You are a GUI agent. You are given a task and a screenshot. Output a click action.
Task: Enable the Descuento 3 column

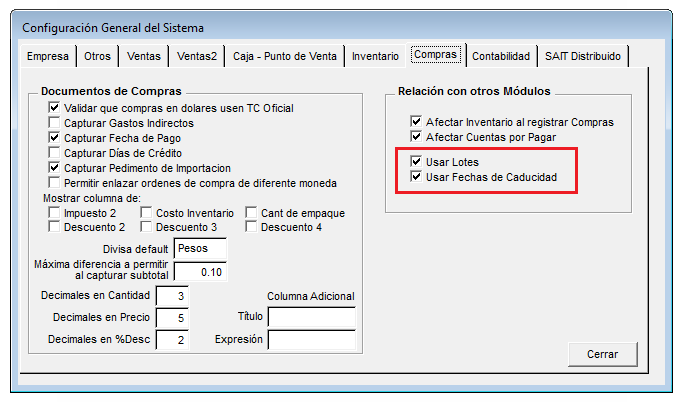point(146,227)
